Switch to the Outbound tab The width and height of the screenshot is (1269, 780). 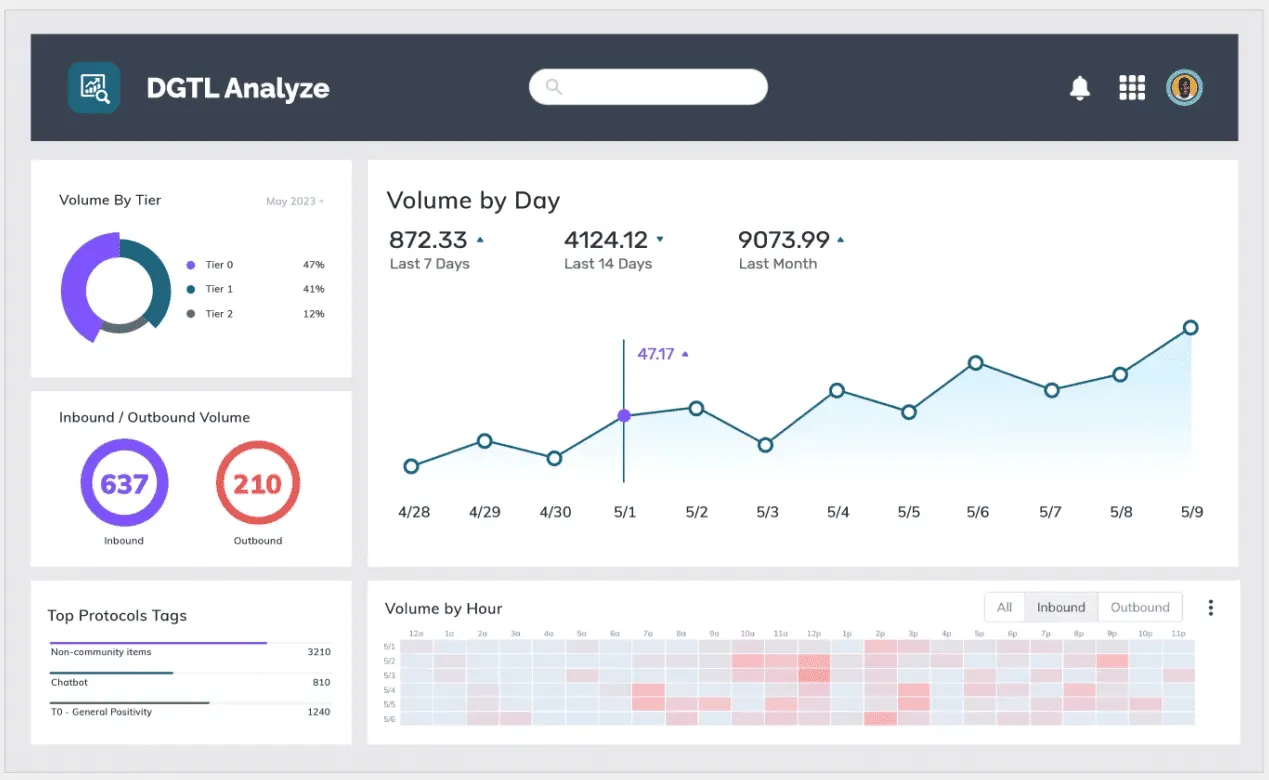1140,608
